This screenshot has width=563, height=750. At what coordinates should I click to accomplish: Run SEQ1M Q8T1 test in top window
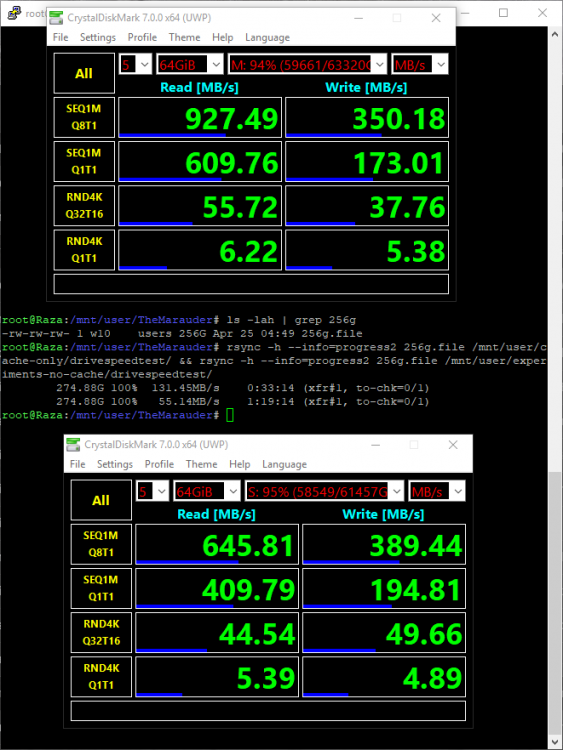(x=84, y=117)
